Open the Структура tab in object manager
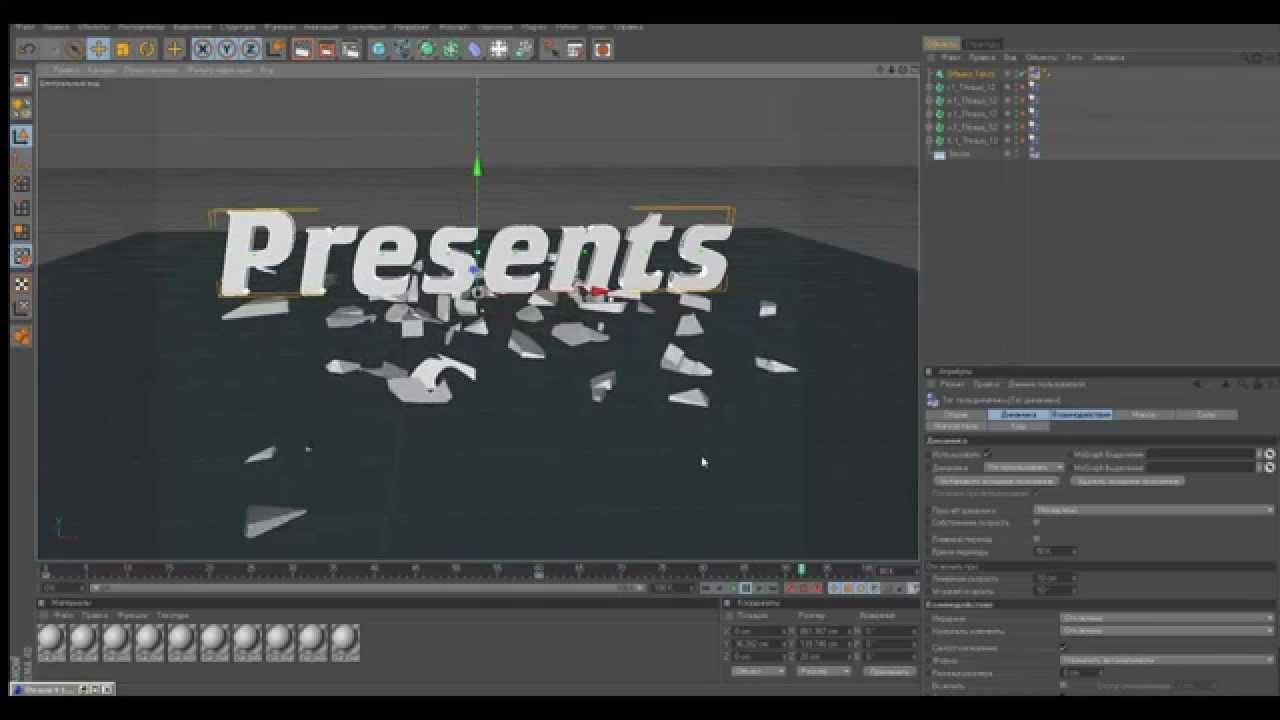This screenshot has width=1280, height=720. pyautogui.click(x=984, y=44)
